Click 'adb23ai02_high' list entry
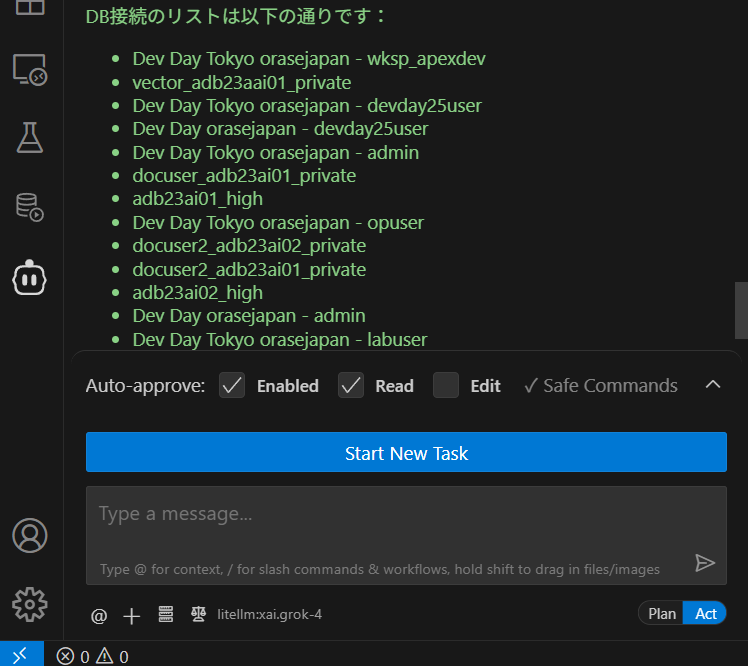The image size is (748, 666). (197, 293)
